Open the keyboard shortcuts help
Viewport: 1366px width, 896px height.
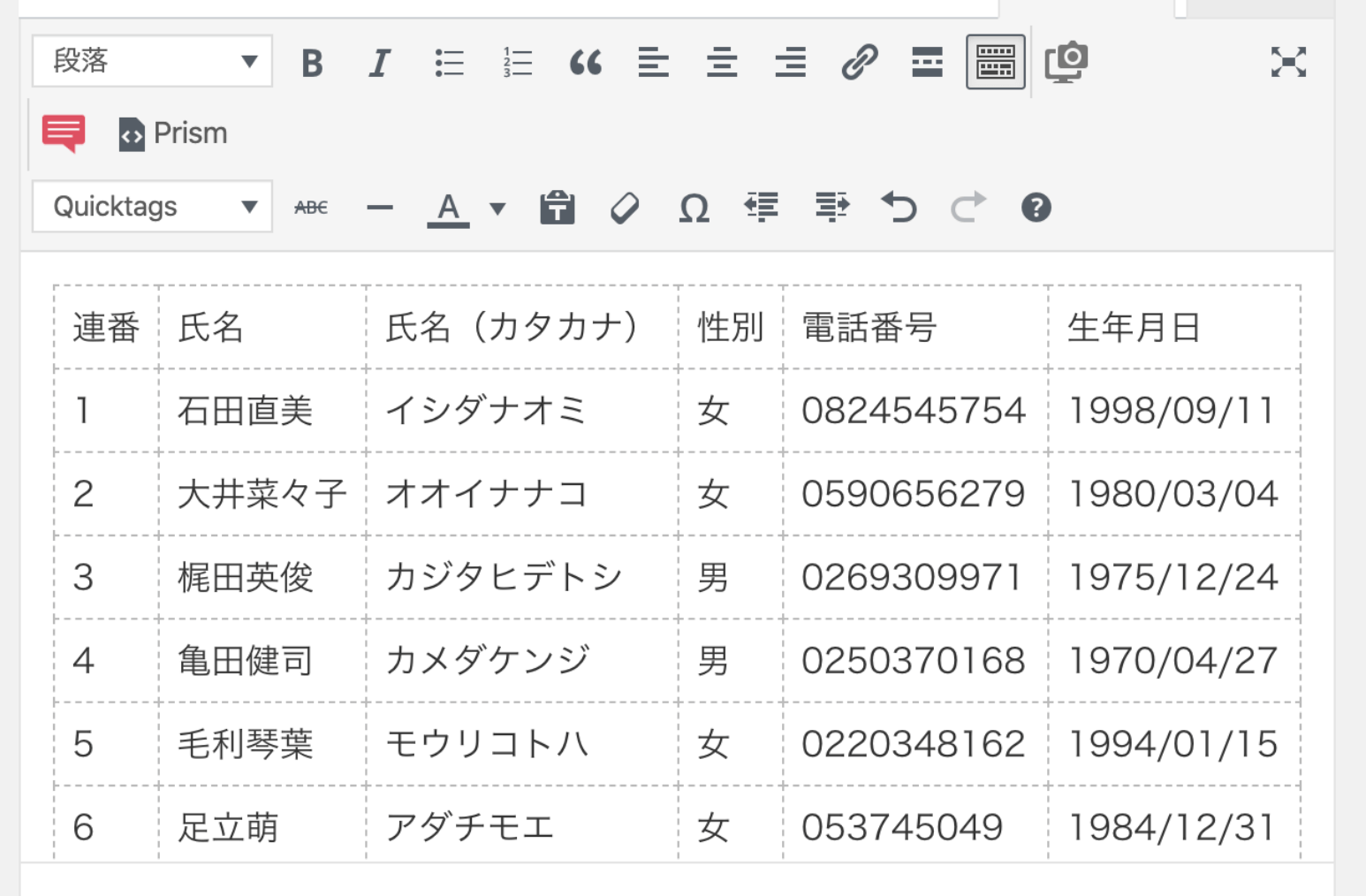point(1036,209)
